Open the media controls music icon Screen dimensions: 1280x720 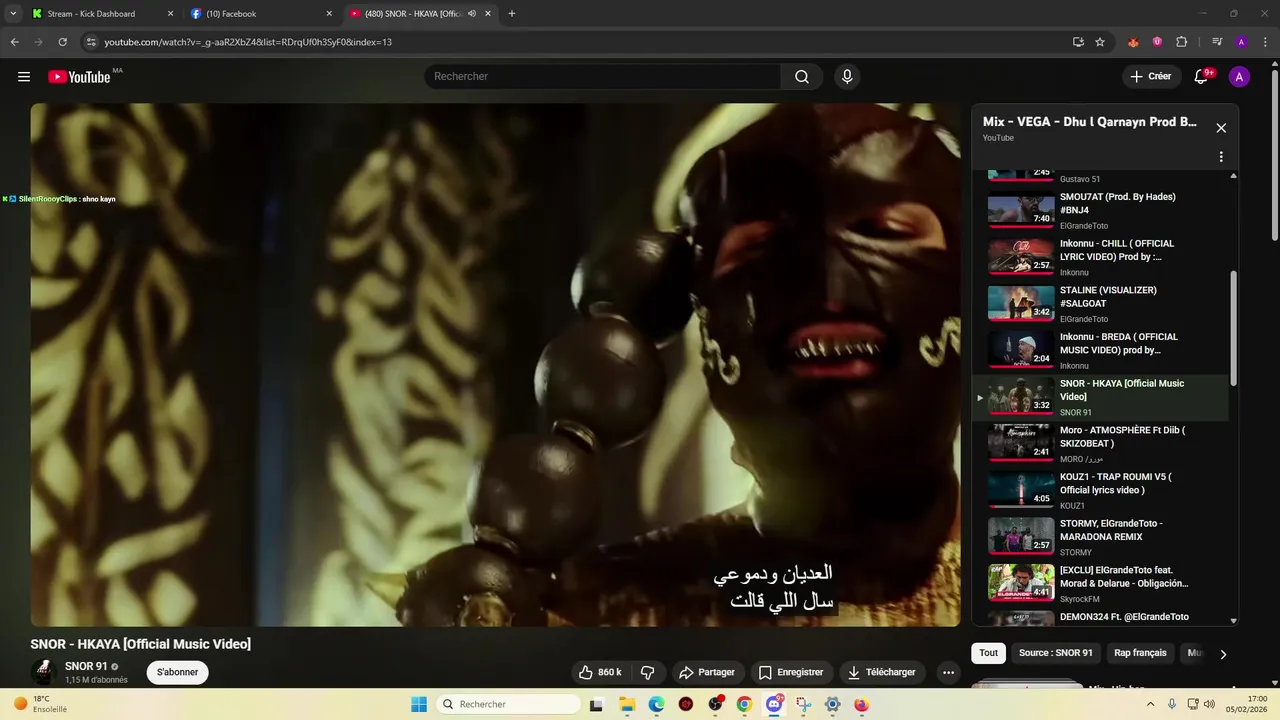pos(1217,42)
